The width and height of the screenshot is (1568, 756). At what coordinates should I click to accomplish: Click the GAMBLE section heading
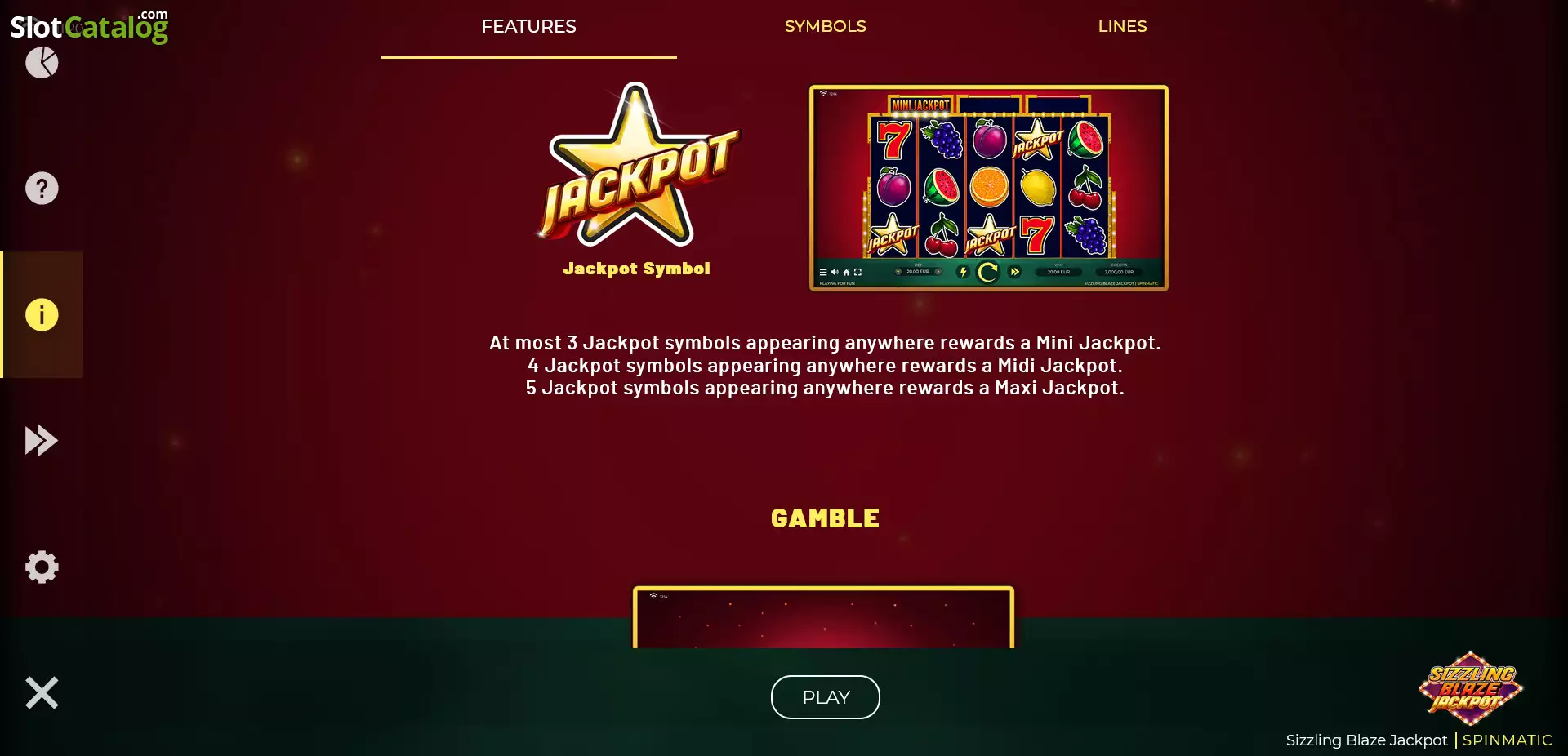pos(825,518)
